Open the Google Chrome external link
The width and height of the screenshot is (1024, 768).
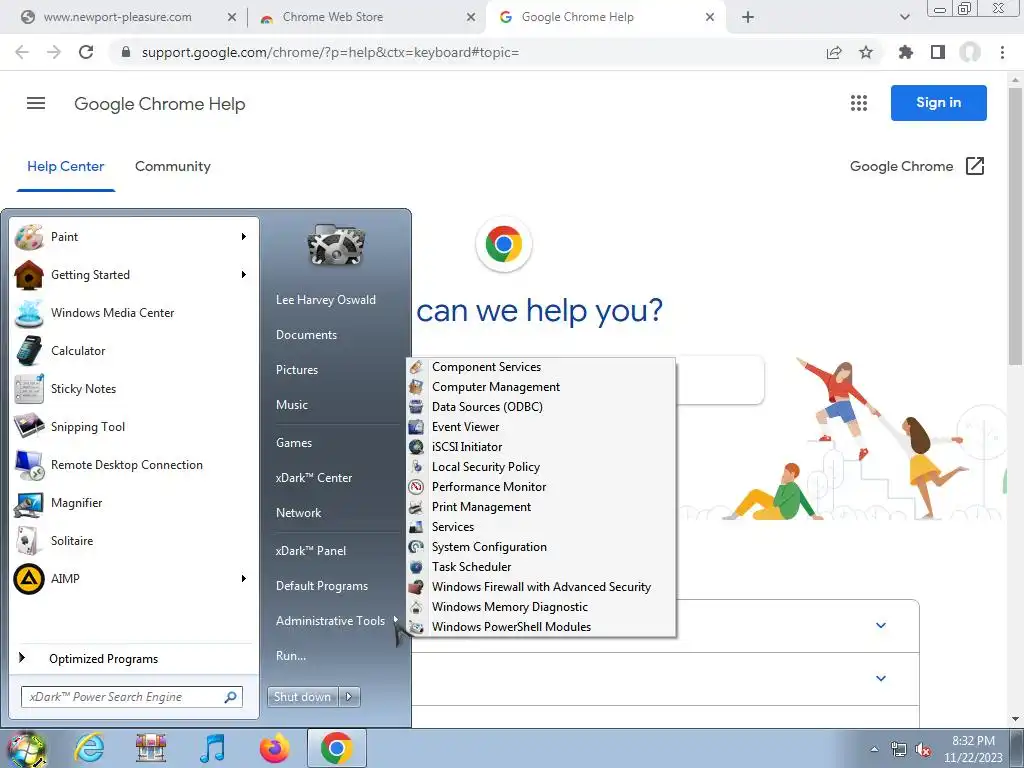coord(917,167)
